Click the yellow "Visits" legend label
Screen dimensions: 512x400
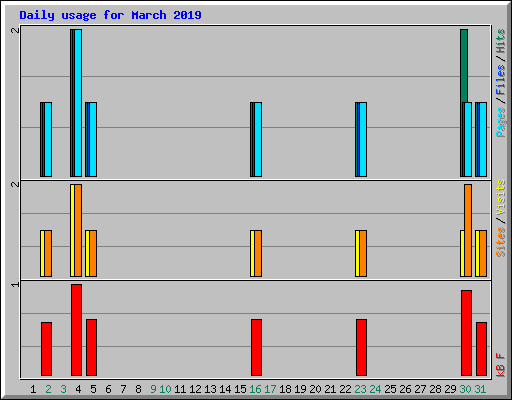(501, 197)
